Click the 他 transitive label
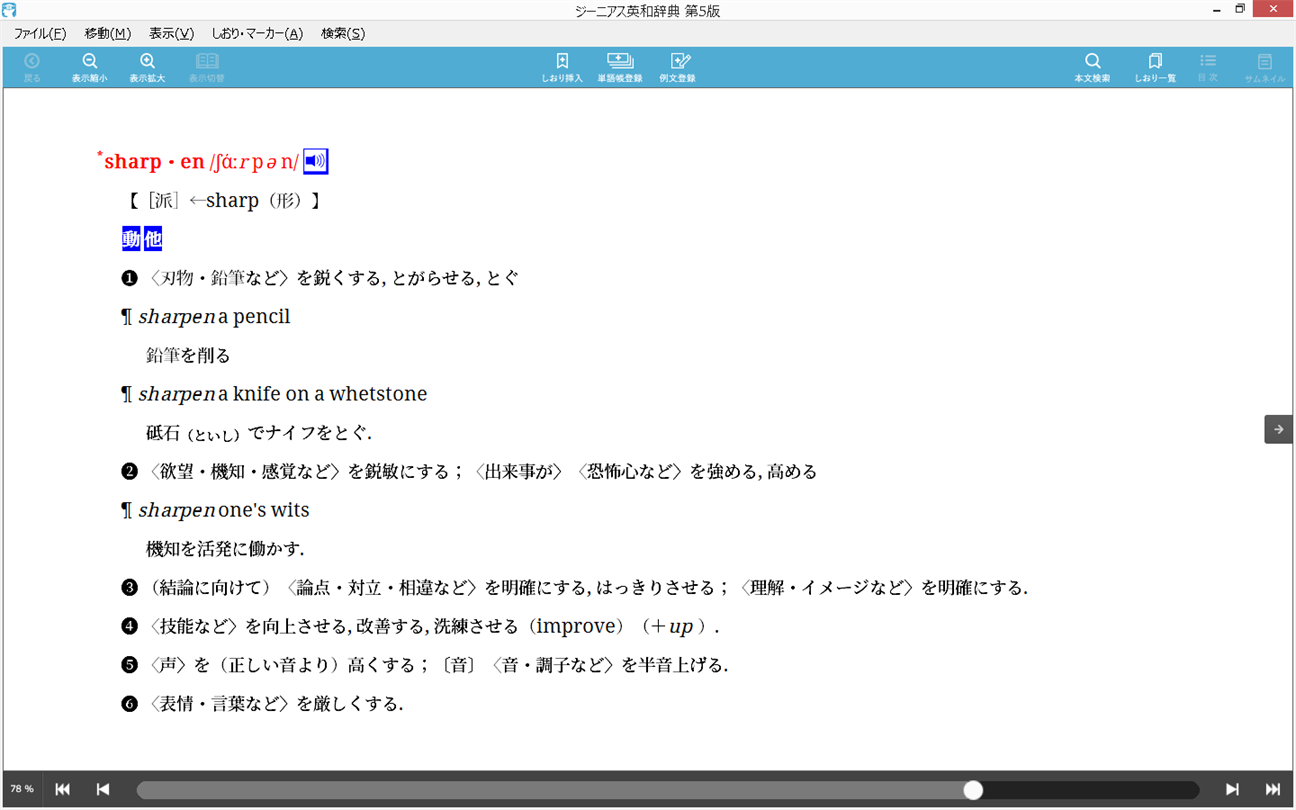The height and width of the screenshot is (810, 1296). (153, 239)
